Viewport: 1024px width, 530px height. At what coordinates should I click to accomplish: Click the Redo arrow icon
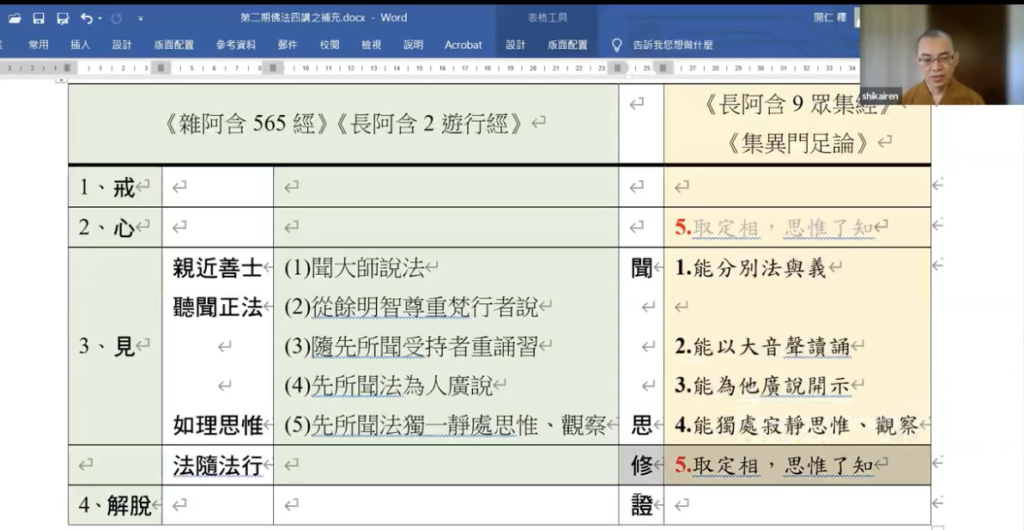click(x=116, y=18)
